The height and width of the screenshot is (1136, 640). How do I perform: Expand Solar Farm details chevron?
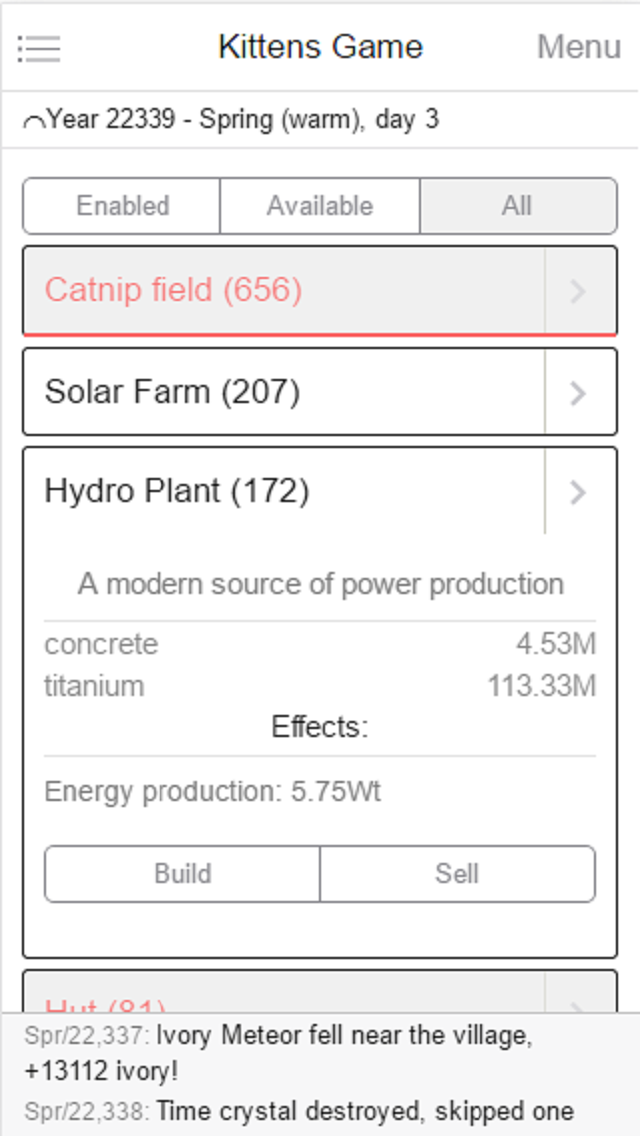[578, 393]
